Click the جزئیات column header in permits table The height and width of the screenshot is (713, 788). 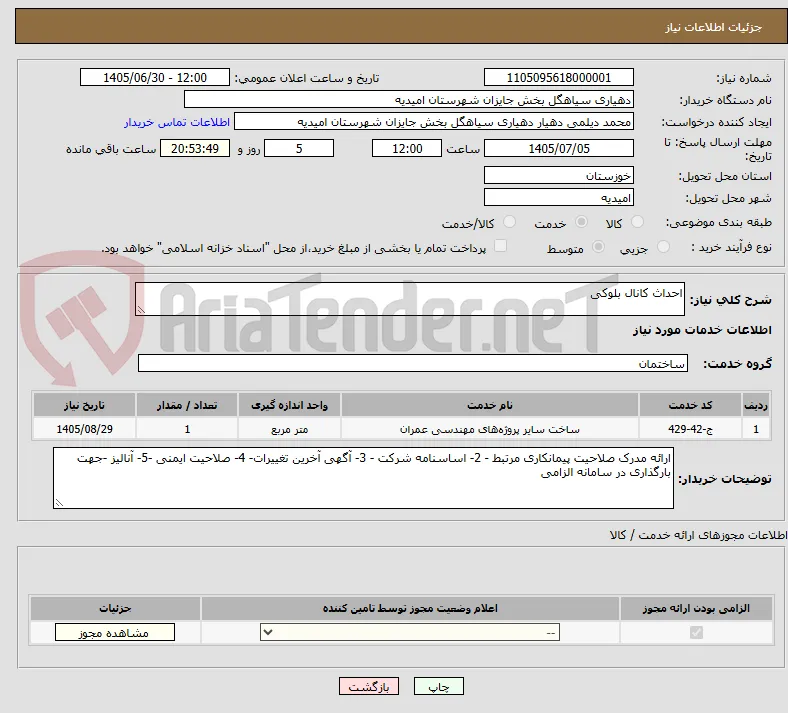115,608
